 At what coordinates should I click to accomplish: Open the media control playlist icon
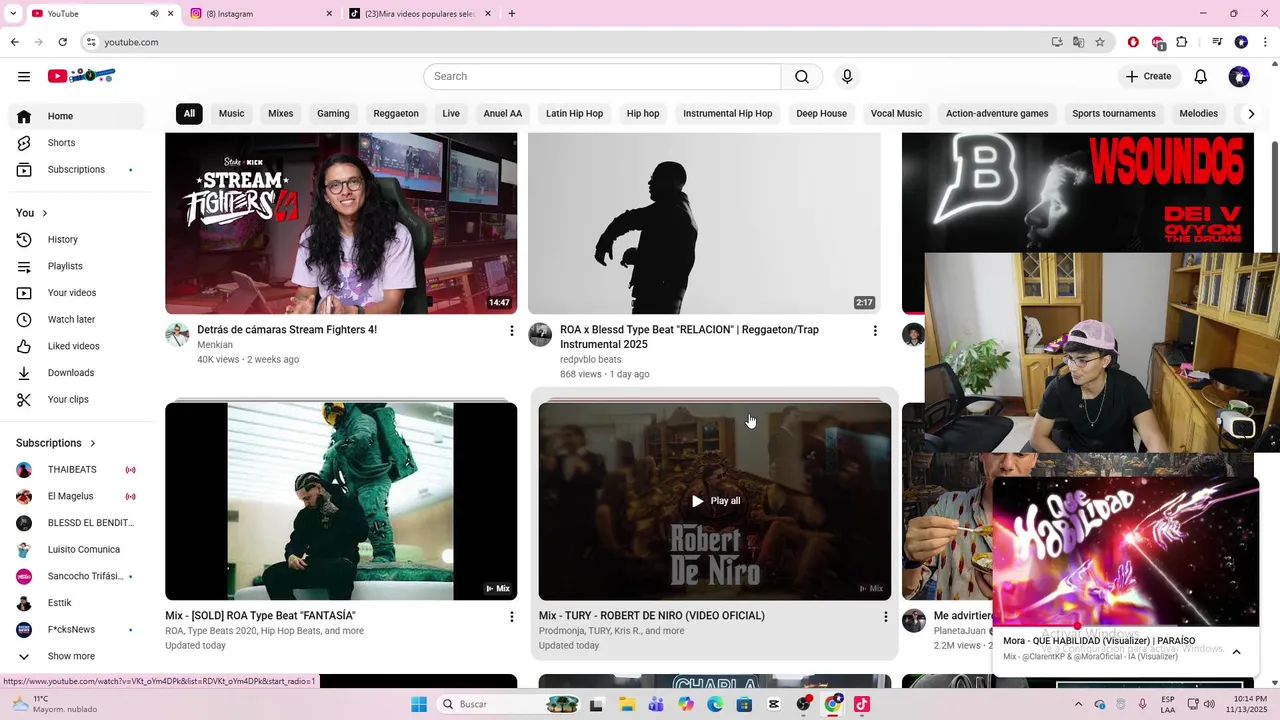click(x=1217, y=42)
